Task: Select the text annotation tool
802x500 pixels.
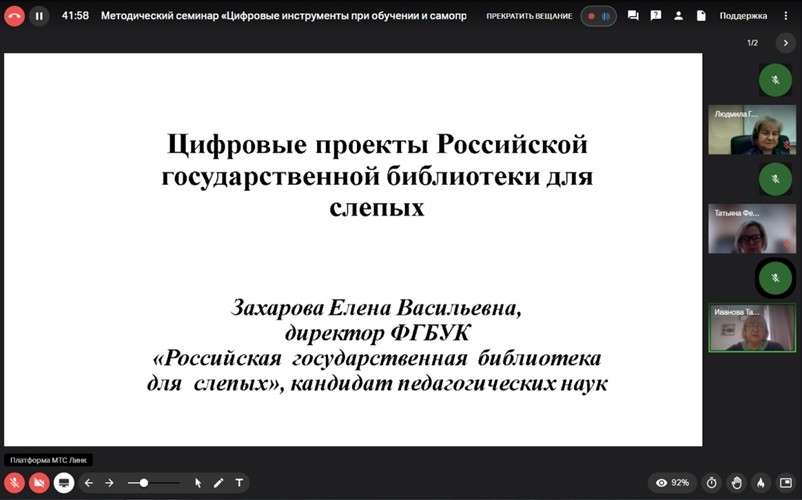Action: coord(239,483)
